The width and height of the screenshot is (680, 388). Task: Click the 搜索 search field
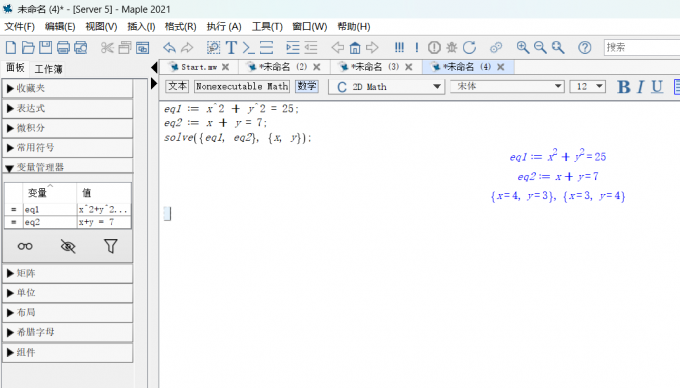[x=642, y=47]
